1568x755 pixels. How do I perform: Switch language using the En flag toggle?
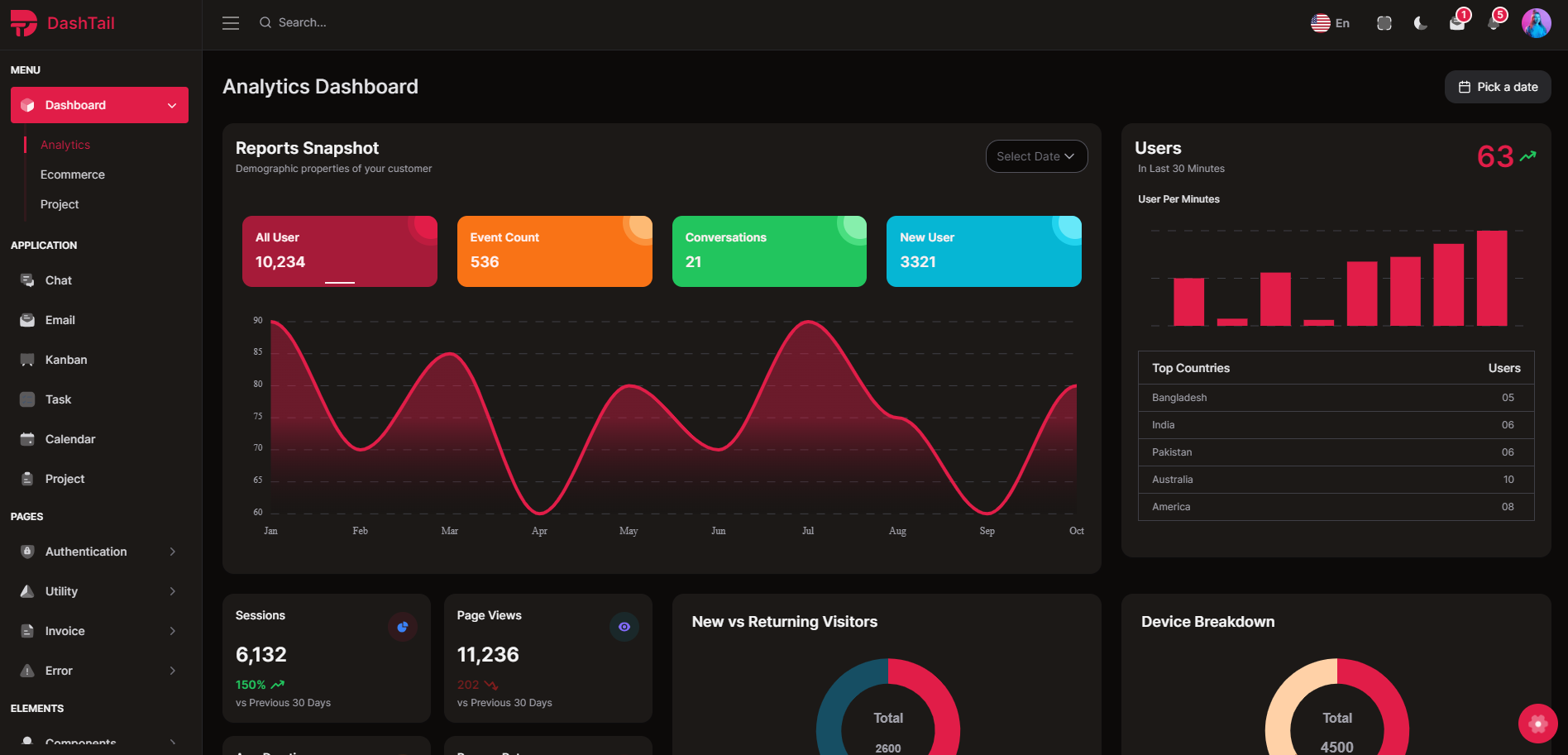click(1330, 22)
